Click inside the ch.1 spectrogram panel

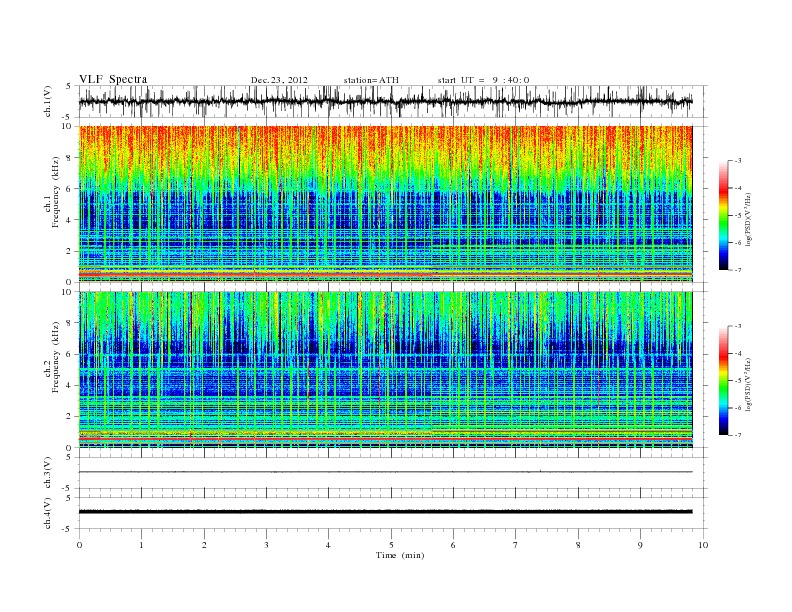386,204
